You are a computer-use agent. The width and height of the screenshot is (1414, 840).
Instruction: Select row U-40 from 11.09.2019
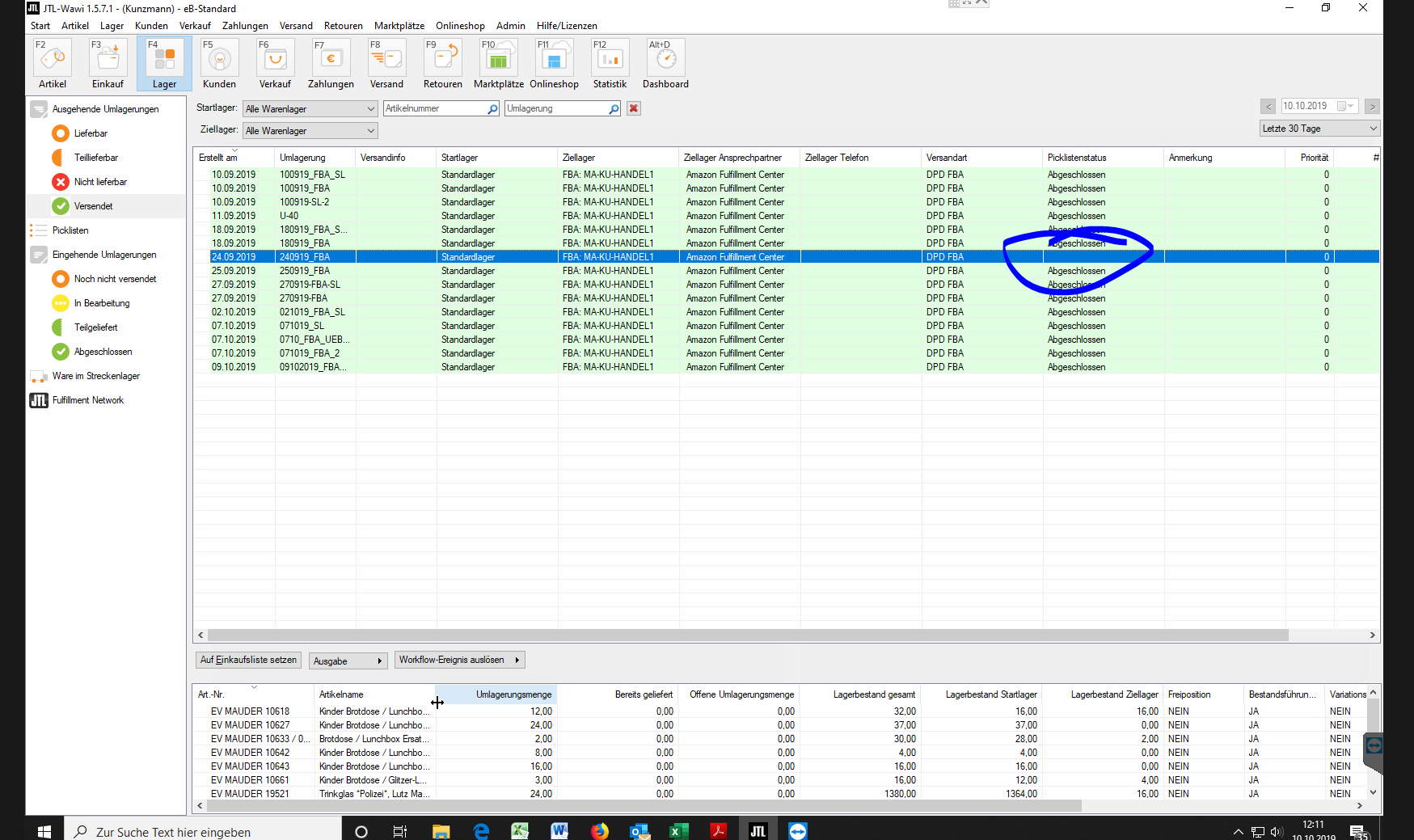786,216
